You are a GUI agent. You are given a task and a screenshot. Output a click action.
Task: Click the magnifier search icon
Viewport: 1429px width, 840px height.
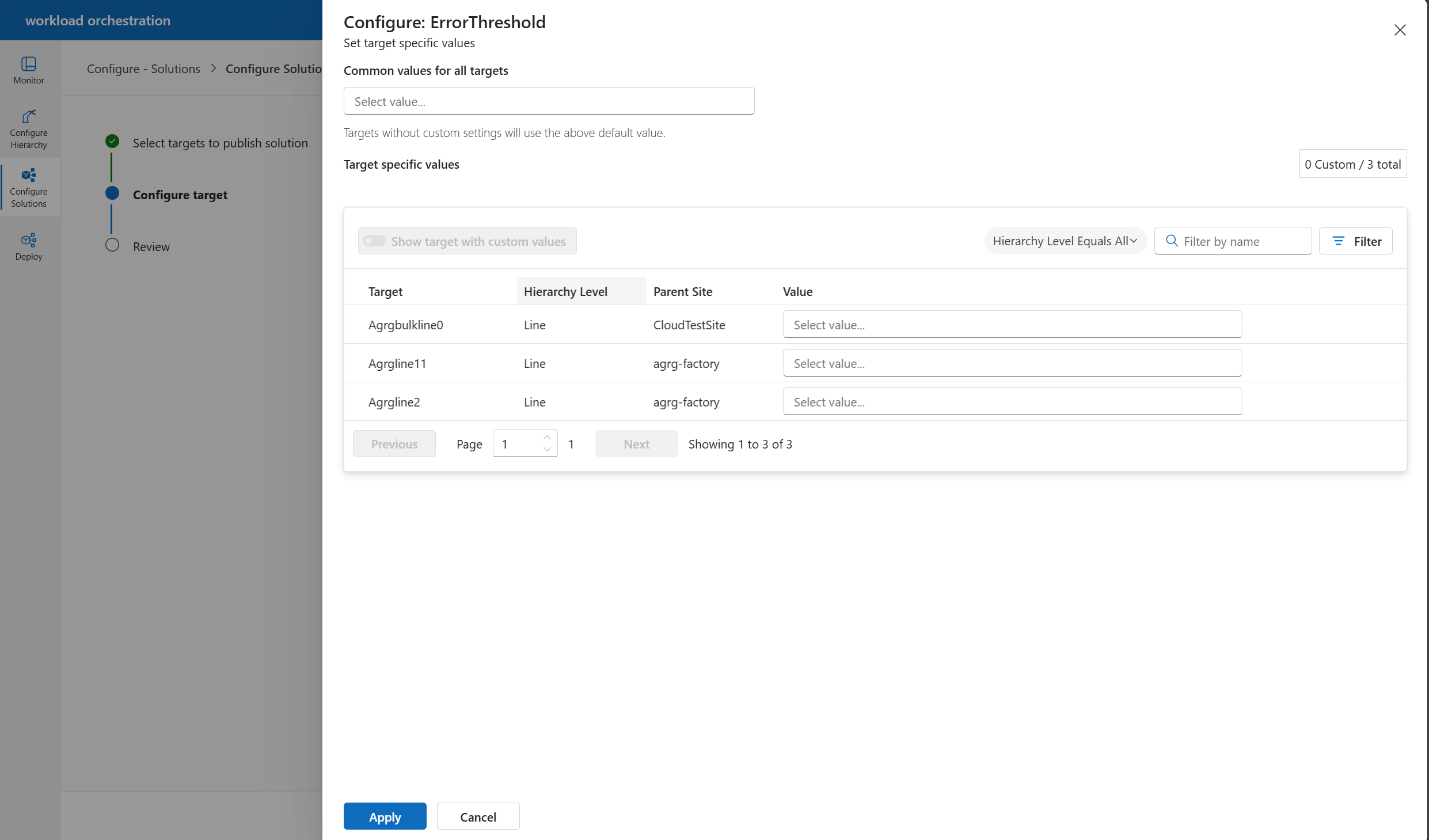click(1172, 241)
